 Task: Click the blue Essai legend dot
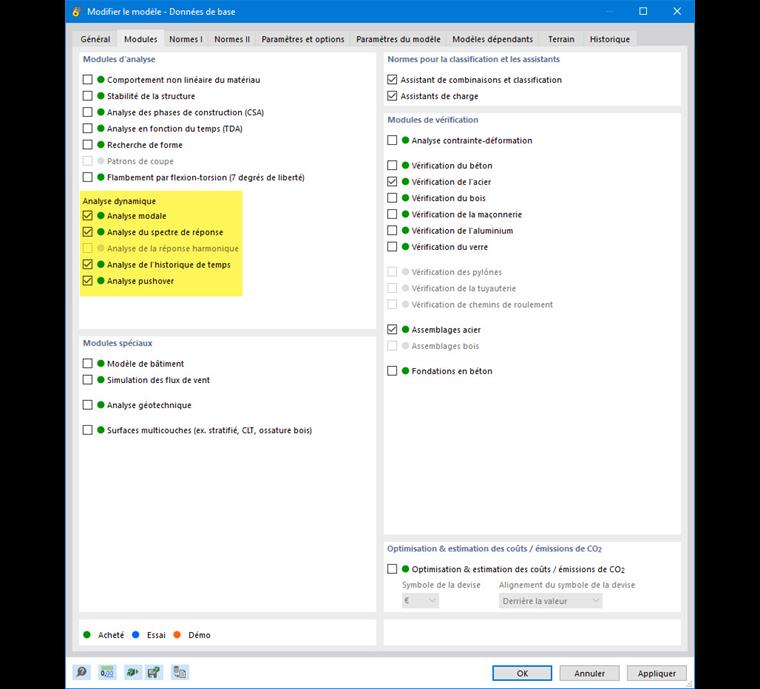(x=136, y=635)
